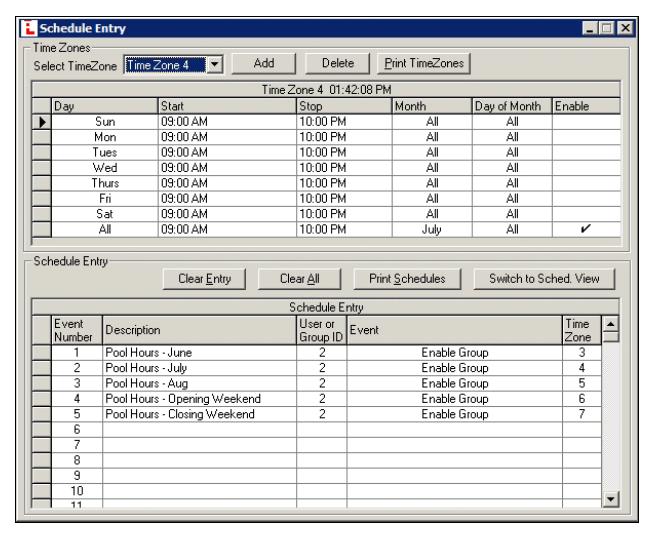653x538 pixels.
Task: Click the User or Group ID column header
Action: (x=321, y=330)
